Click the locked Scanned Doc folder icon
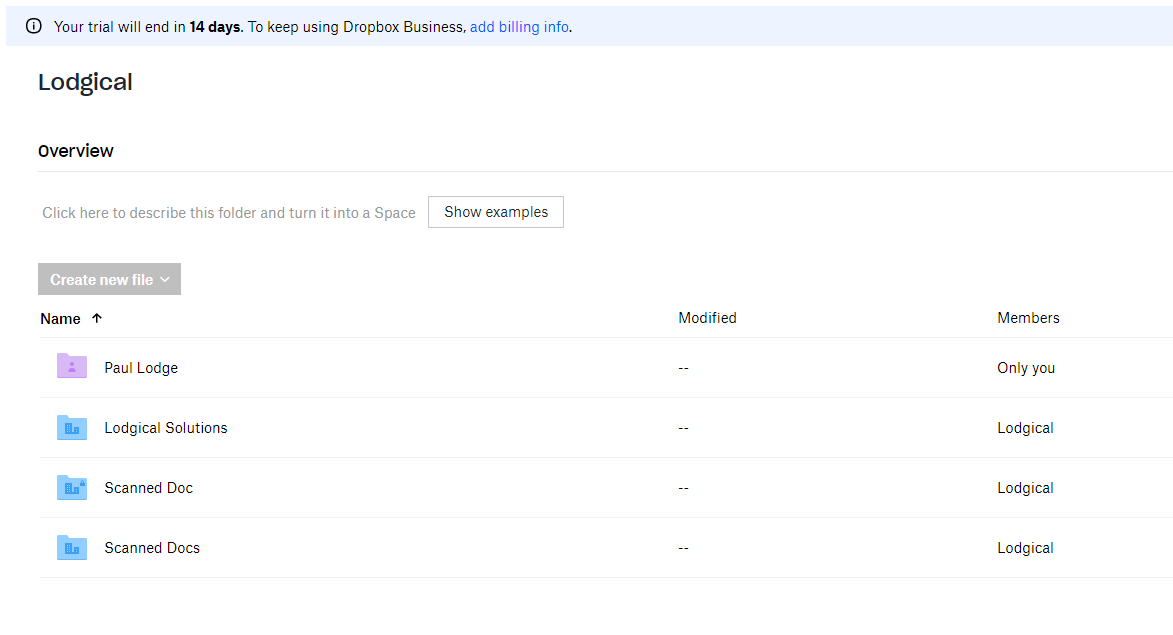 pos(72,488)
